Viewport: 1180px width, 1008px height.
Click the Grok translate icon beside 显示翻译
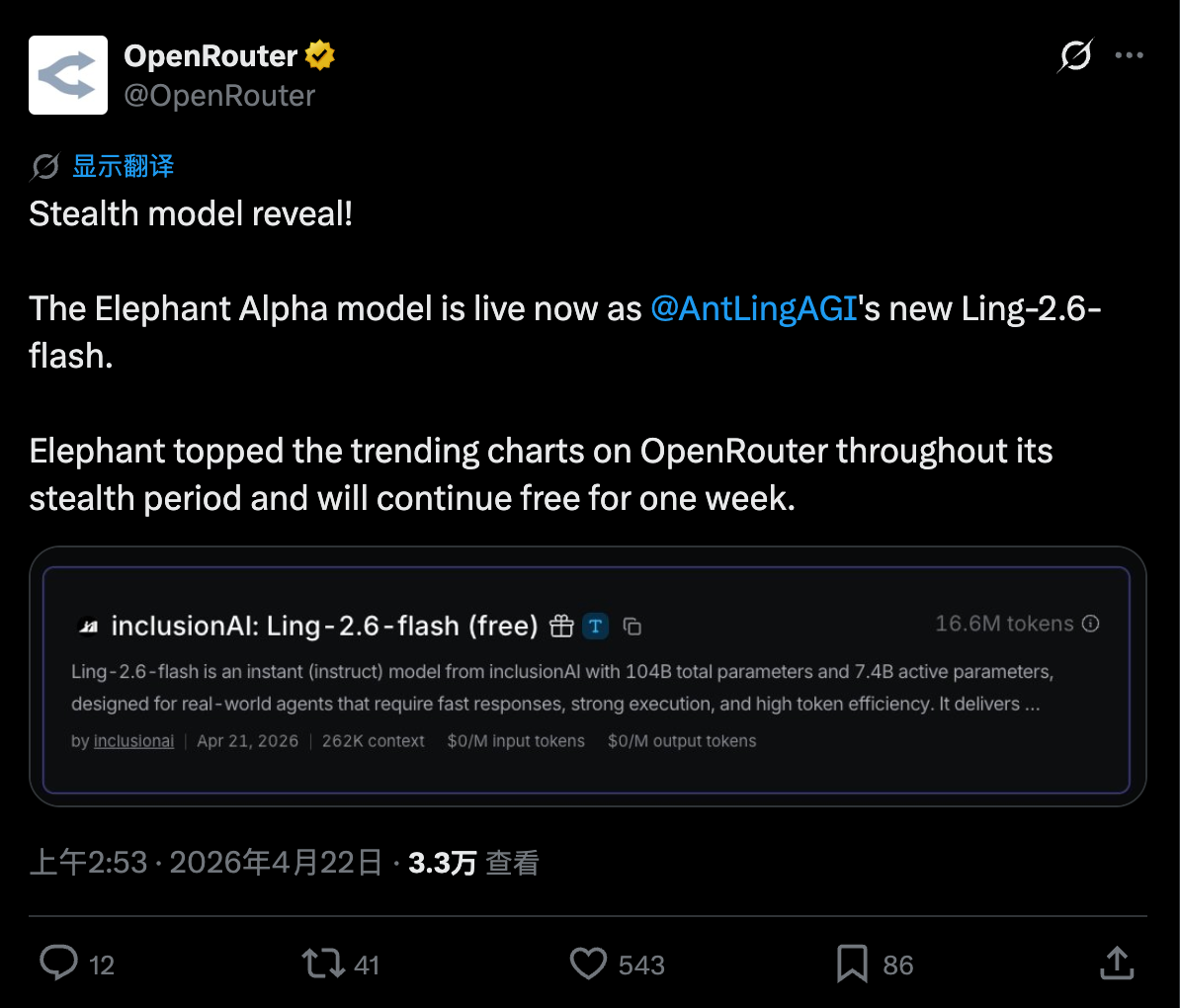[x=44, y=167]
